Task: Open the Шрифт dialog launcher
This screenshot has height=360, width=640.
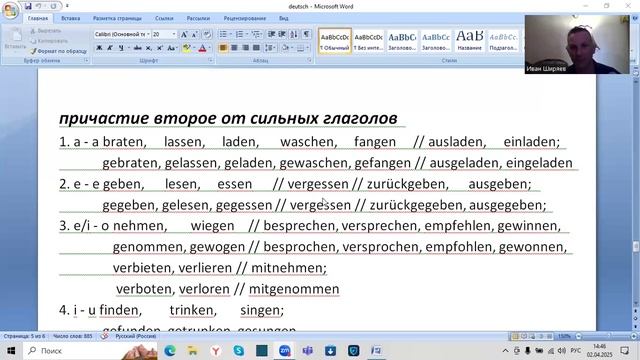Action: [211, 60]
